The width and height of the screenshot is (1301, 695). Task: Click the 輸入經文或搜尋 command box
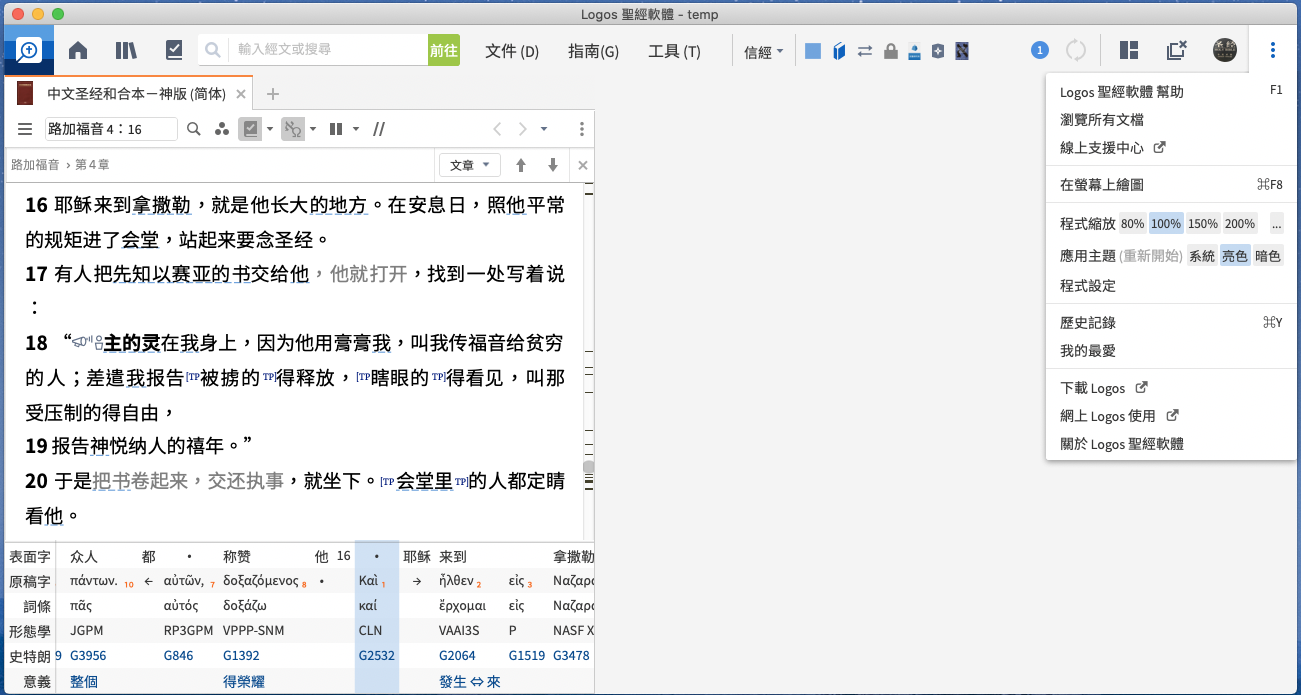(328, 50)
